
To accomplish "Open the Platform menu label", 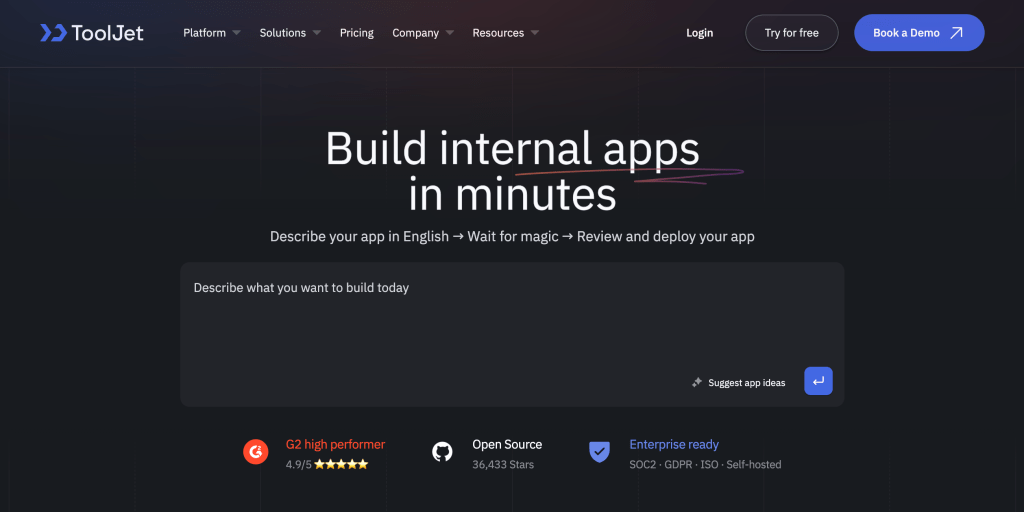I will coord(204,33).
